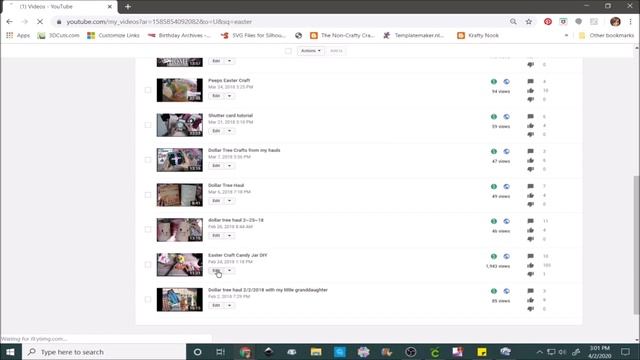Click the globe icon for Dollar Tree Crafts from my hauls
Viewport: 640px width, 360px height.
(x=507, y=151)
